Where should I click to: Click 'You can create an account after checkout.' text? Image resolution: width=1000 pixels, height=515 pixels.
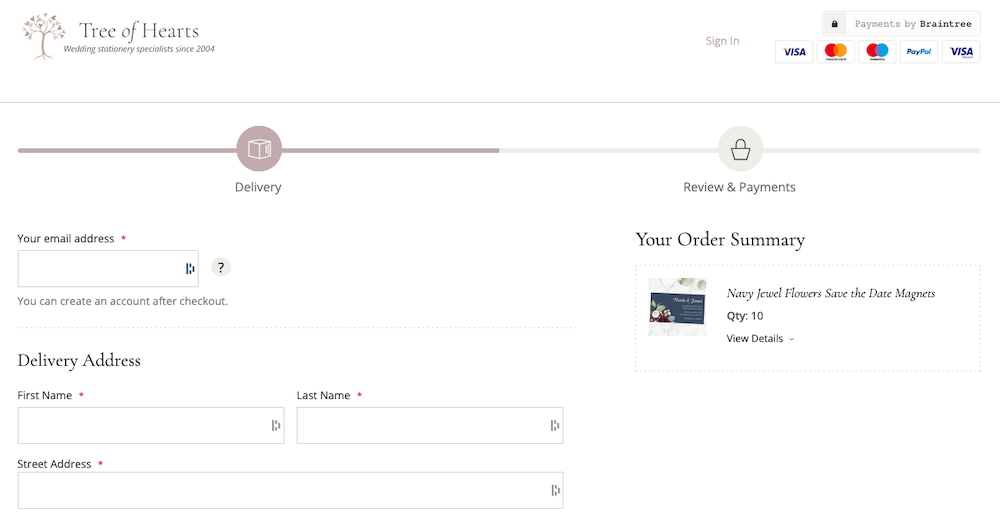tap(122, 301)
